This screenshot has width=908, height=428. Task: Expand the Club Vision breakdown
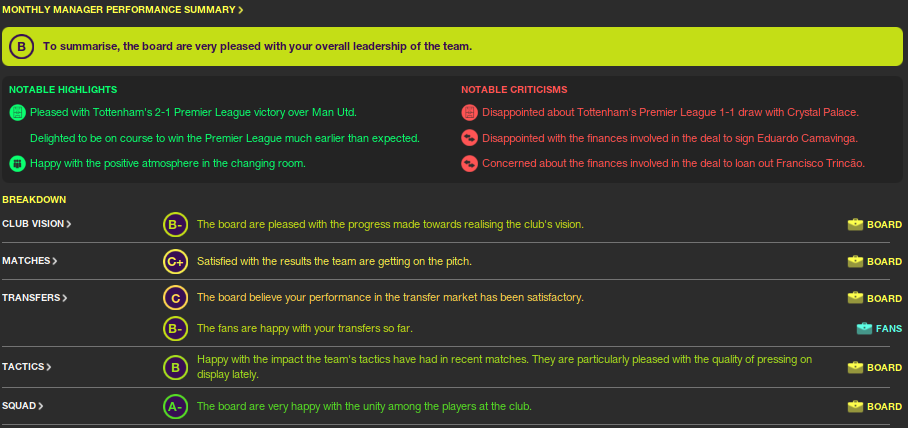coord(37,224)
